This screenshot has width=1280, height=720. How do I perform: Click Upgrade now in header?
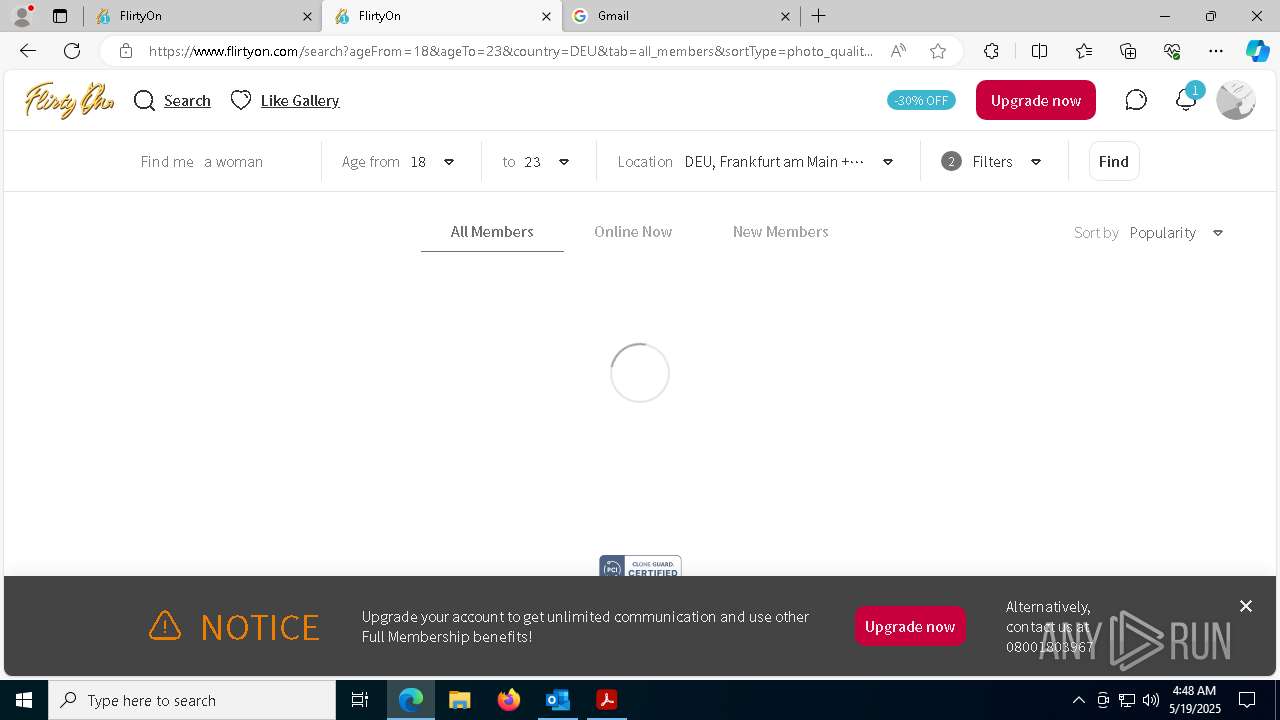point(1036,100)
